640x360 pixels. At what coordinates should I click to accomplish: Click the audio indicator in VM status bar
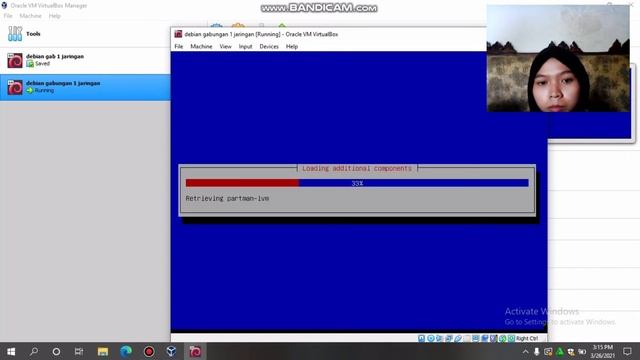click(x=439, y=338)
